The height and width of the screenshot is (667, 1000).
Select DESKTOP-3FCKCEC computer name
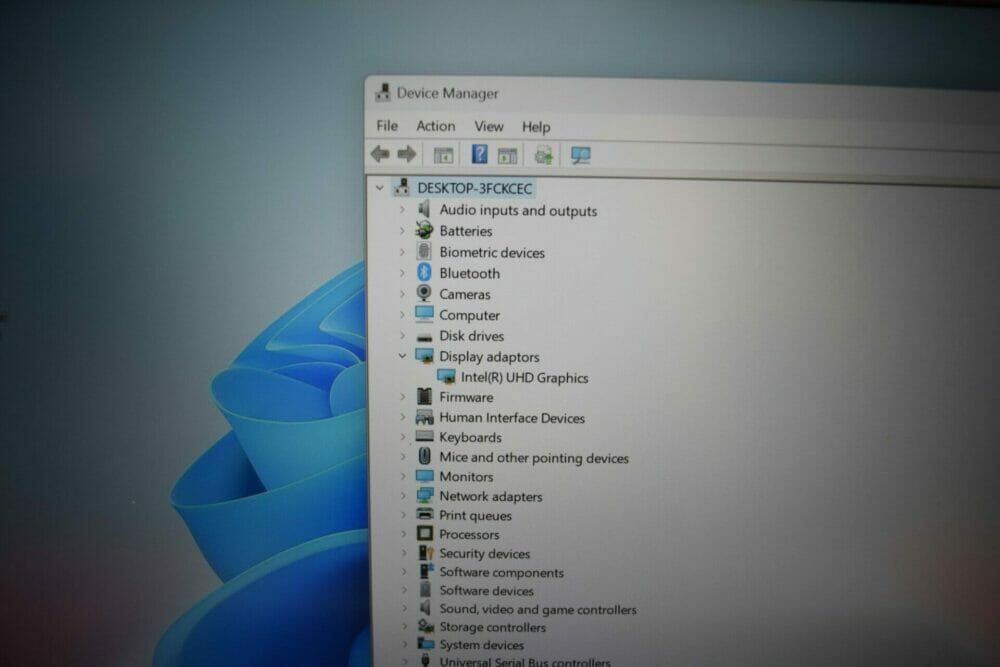(x=474, y=188)
